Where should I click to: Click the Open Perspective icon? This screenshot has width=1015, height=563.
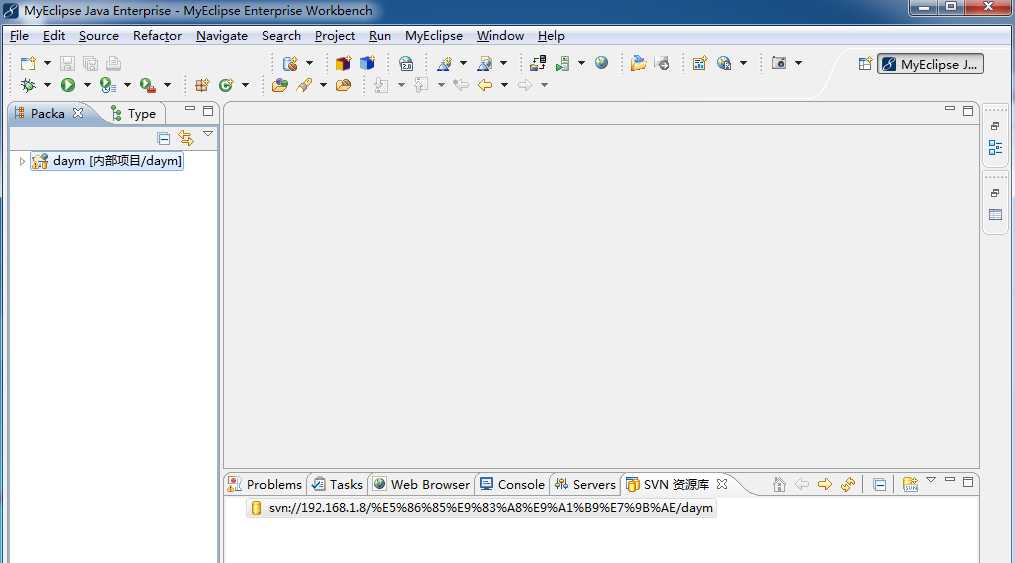tap(865, 64)
